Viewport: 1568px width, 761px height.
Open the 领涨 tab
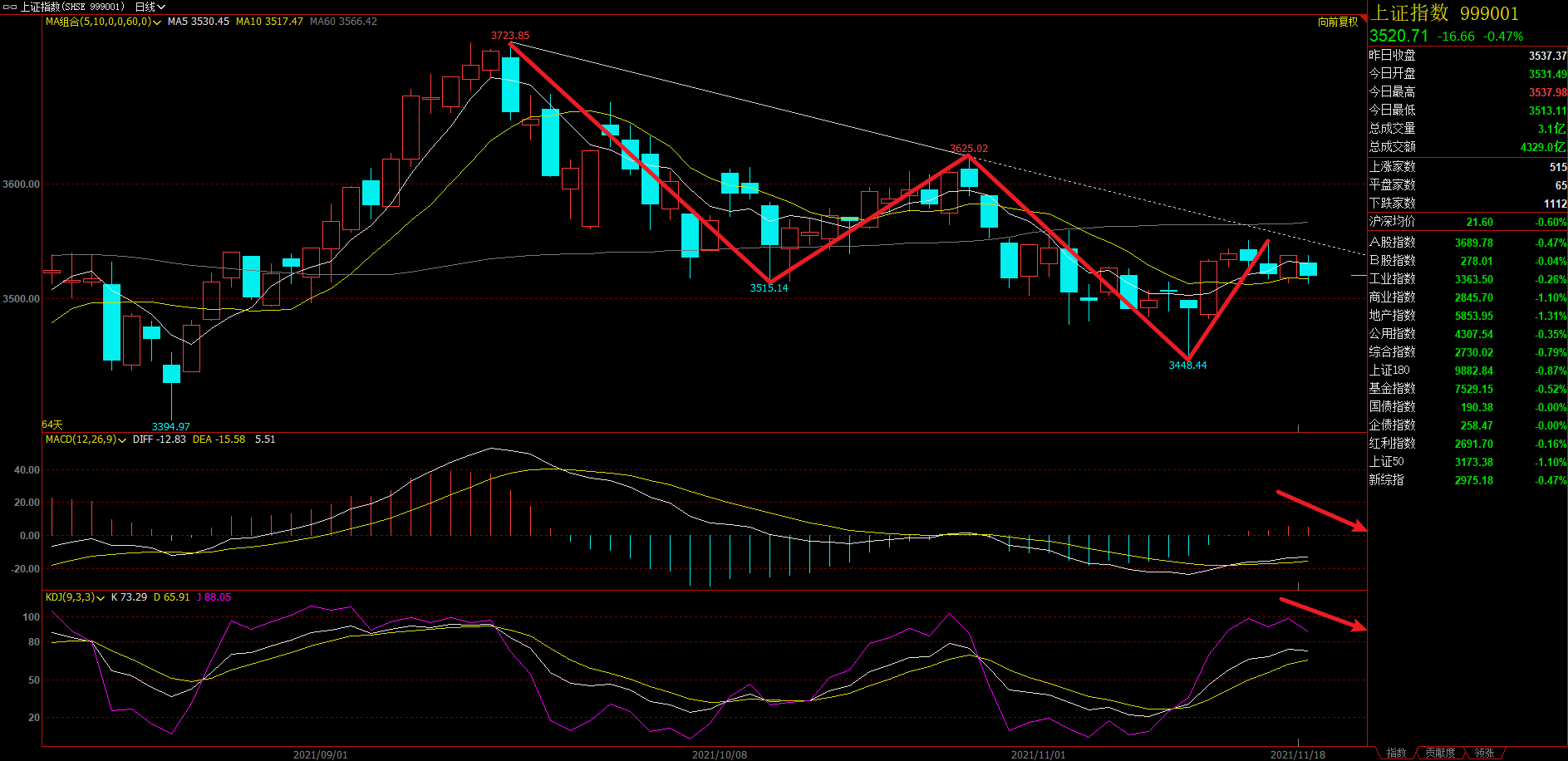coord(1484,753)
